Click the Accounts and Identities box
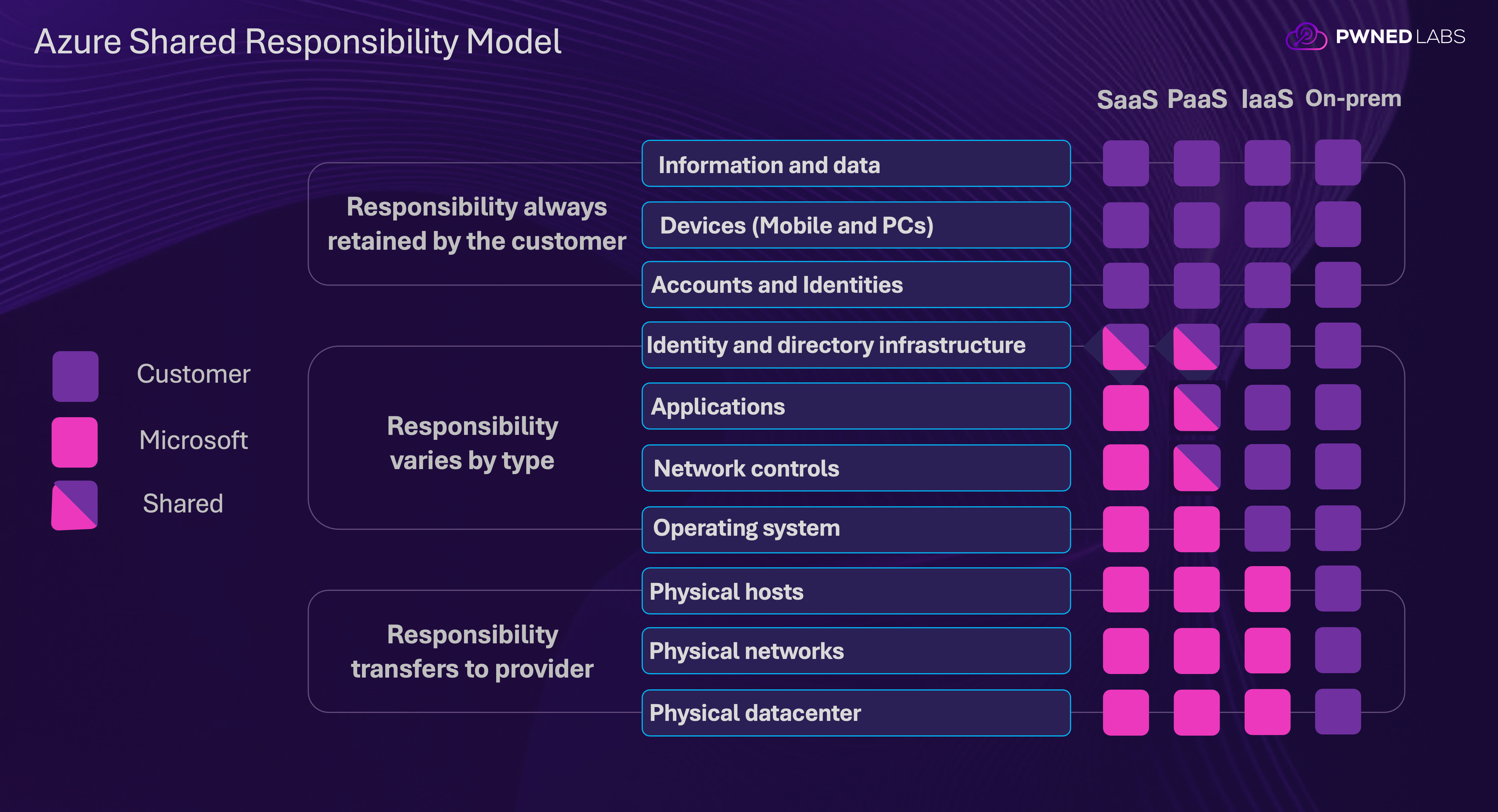This screenshot has height=812, width=1498. pos(855,285)
